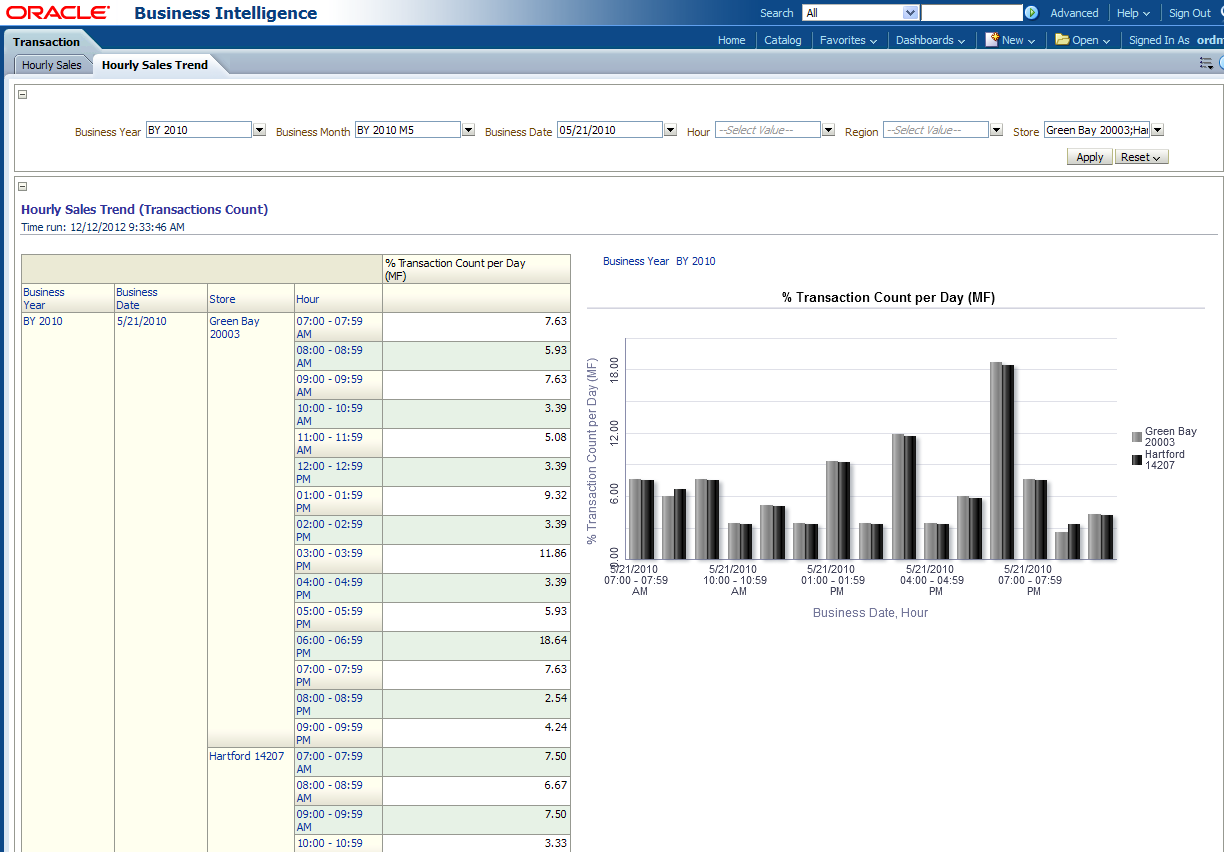The image size is (1224, 852).
Task: Open the page options list icon
Action: (x=1205, y=63)
